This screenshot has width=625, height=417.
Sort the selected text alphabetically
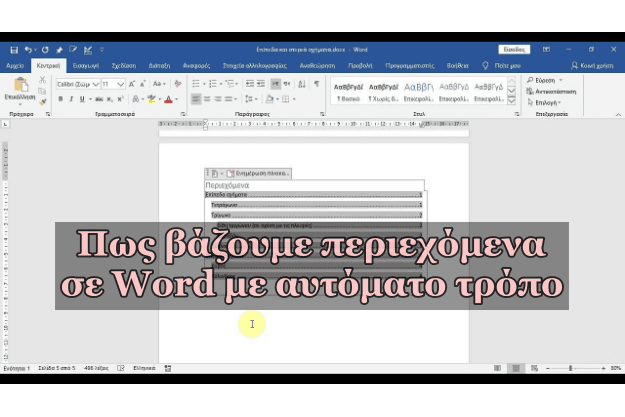(x=302, y=84)
